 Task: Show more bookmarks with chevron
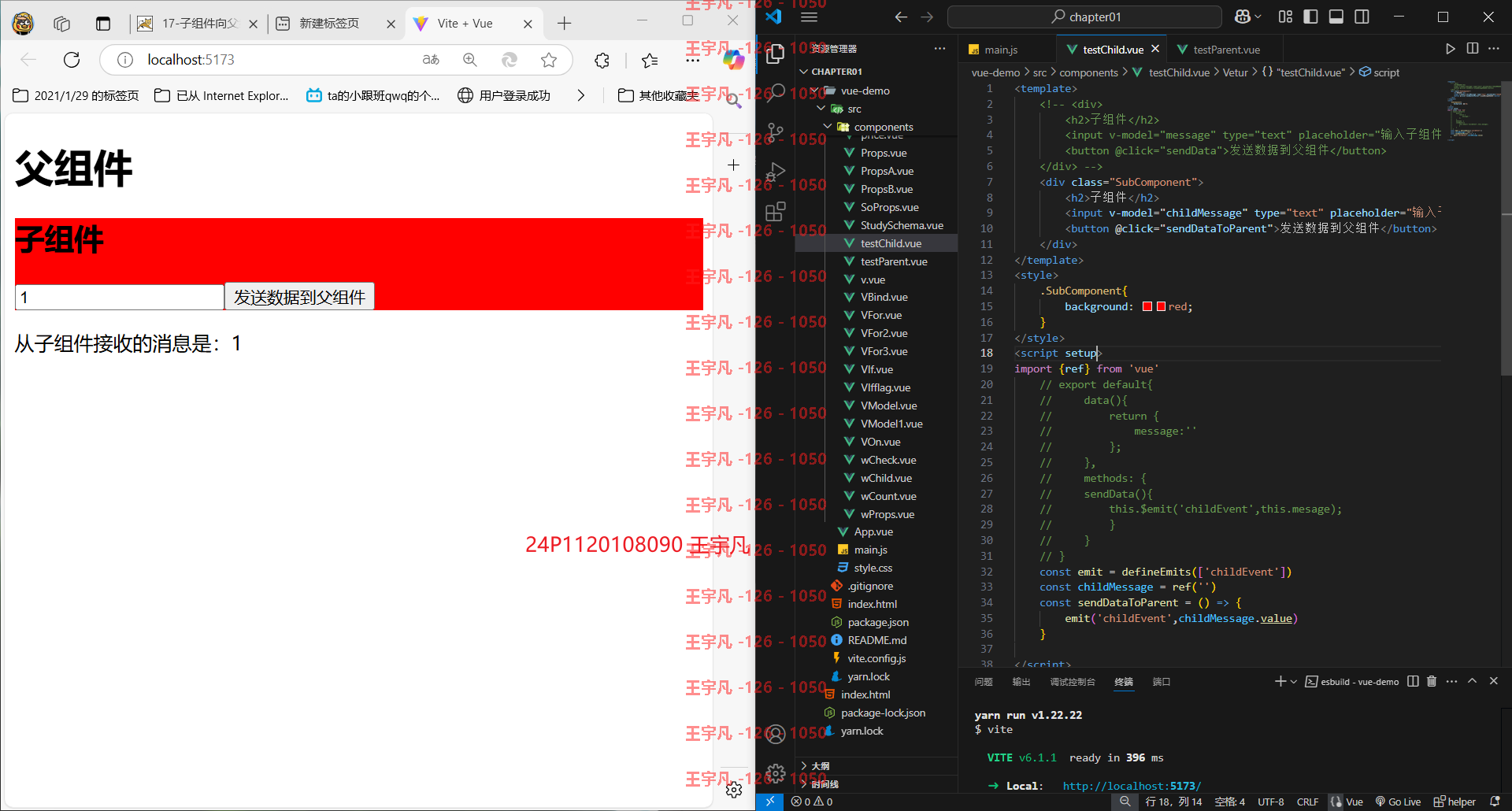tap(581, 95)
